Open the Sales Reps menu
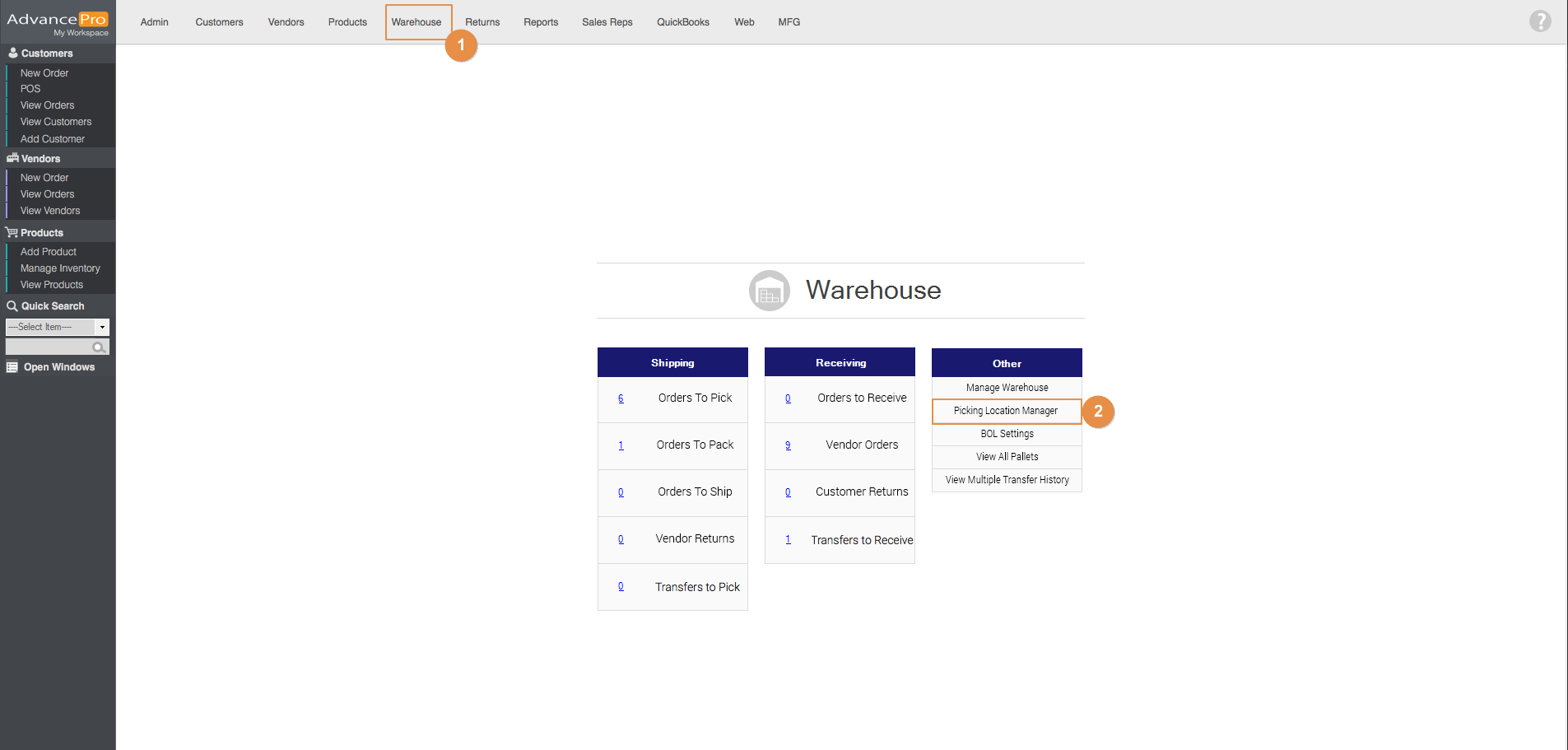Viewport: 1568px width, 750px height. tap(607, 22)
